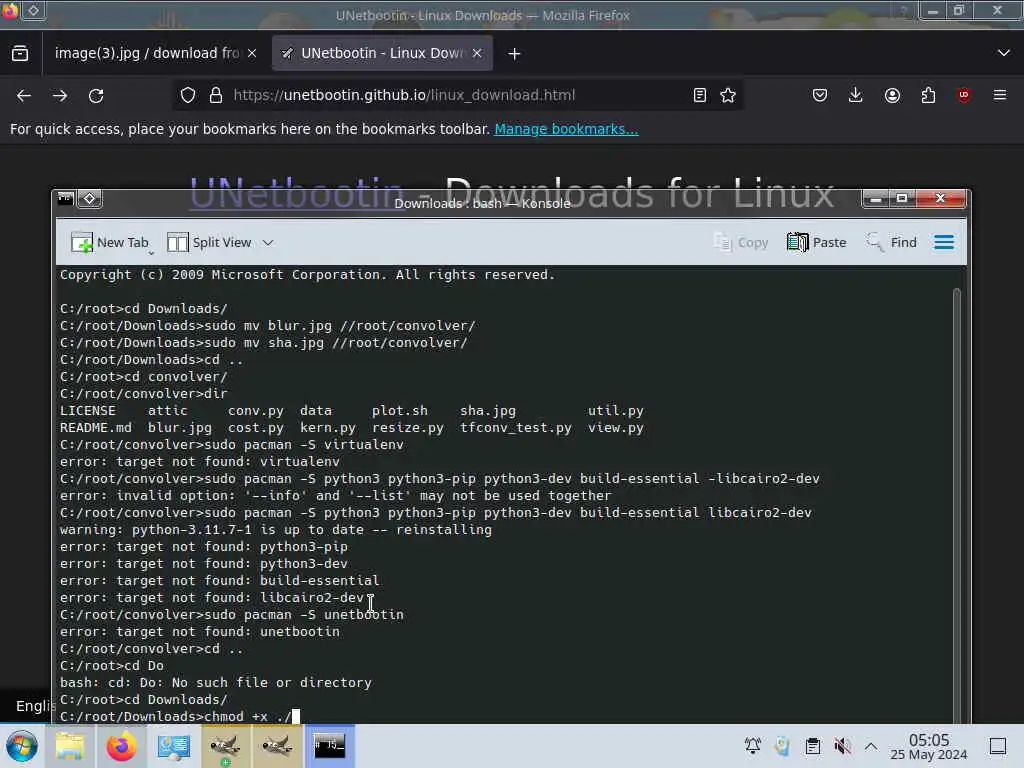The width and height of the screenshot is (1024, 768).
Task: Unmute audio volume tray icon
Action: (x=842, y=745)
